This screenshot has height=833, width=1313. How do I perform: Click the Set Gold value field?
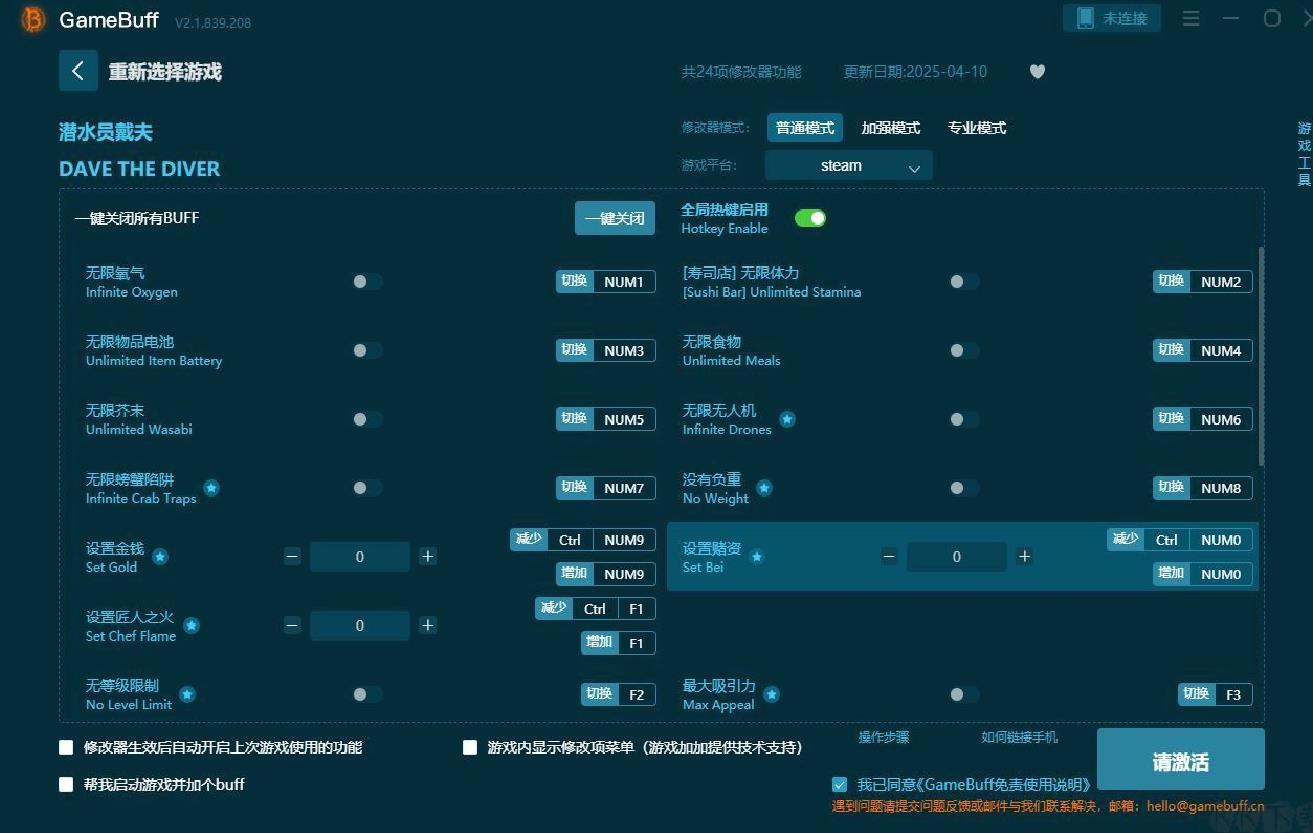360,557
